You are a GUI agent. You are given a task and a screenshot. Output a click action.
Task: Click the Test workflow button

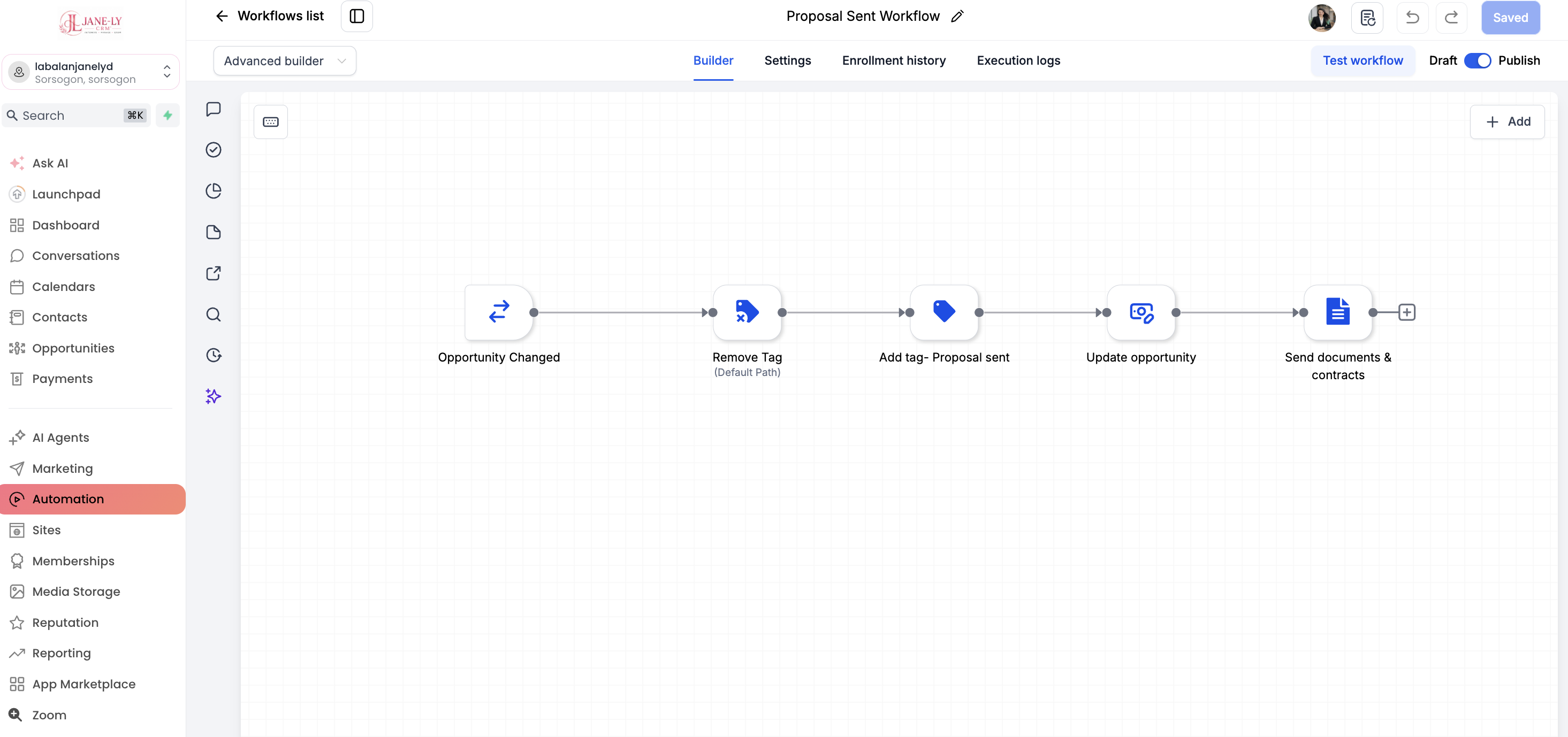pos(1363,60)
